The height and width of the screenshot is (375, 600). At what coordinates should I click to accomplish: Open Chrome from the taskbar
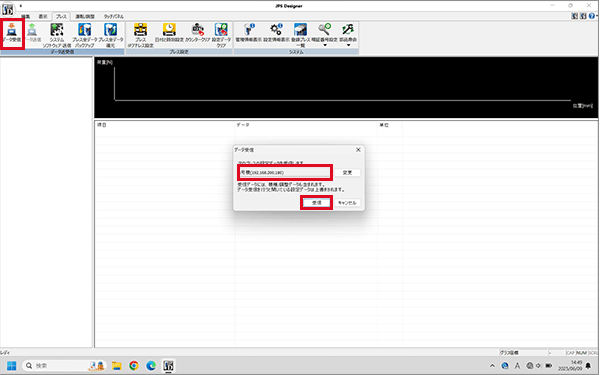coord(134,365)
